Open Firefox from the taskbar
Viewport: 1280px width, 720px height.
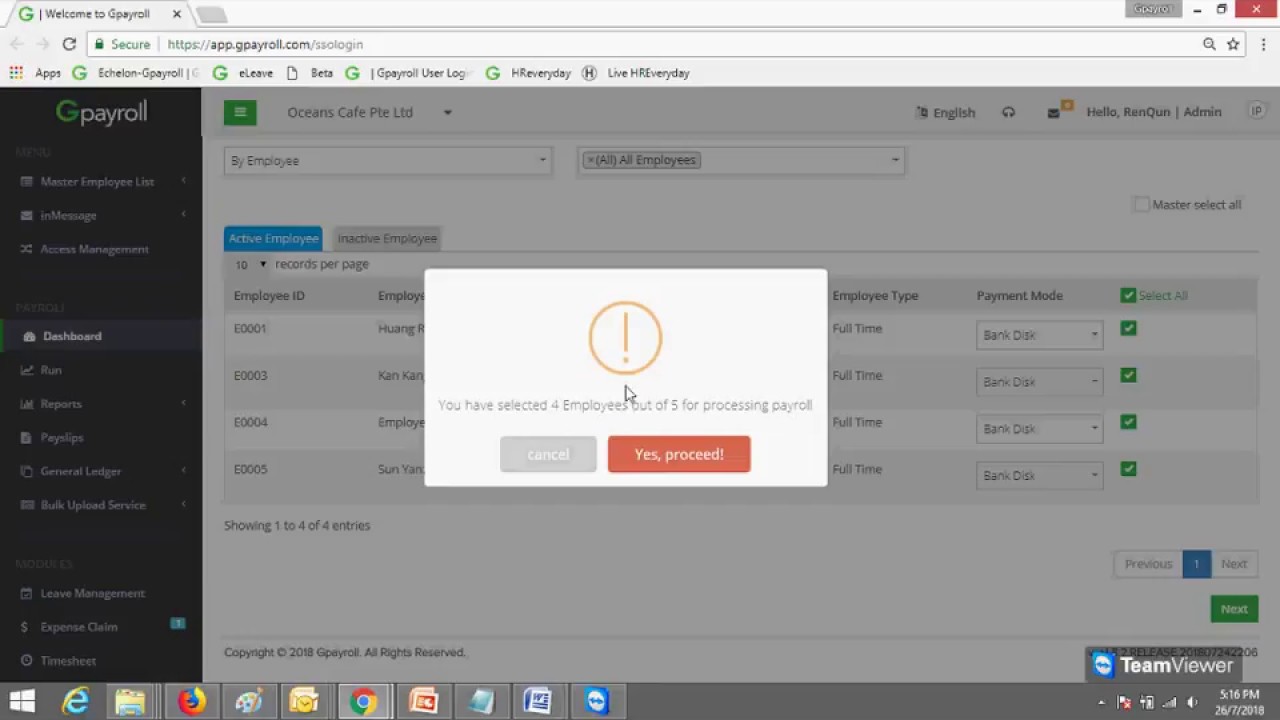pyautogui.click(x=191, y=701)
